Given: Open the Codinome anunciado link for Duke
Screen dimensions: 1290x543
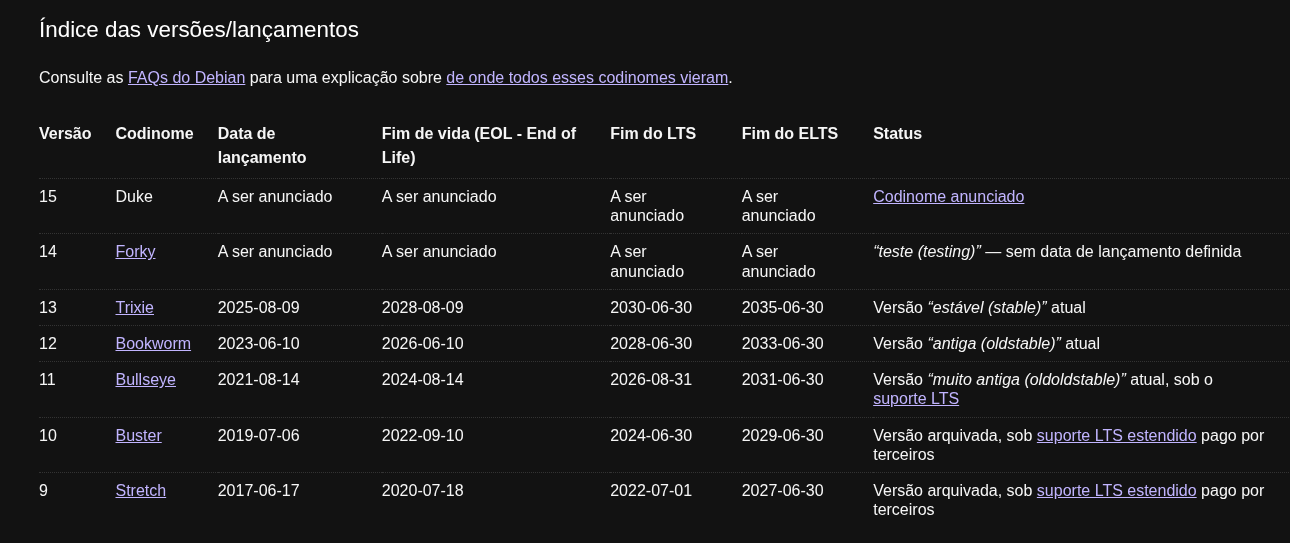Looking at the screenshot, I should click(x=948, y=197).
